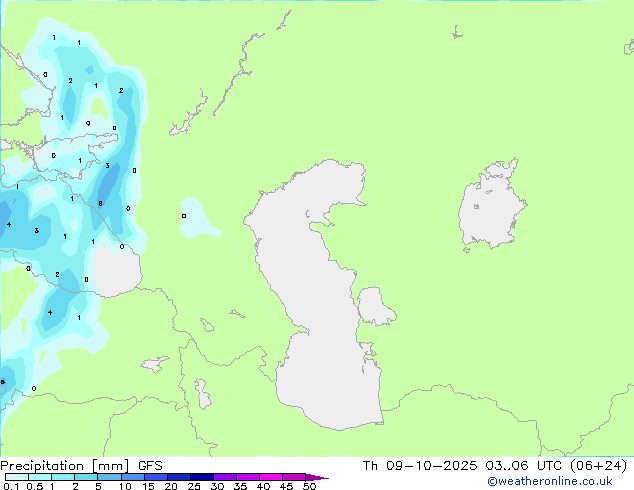
Task: Click the "20" legend label
Action: tap(171, 486)
